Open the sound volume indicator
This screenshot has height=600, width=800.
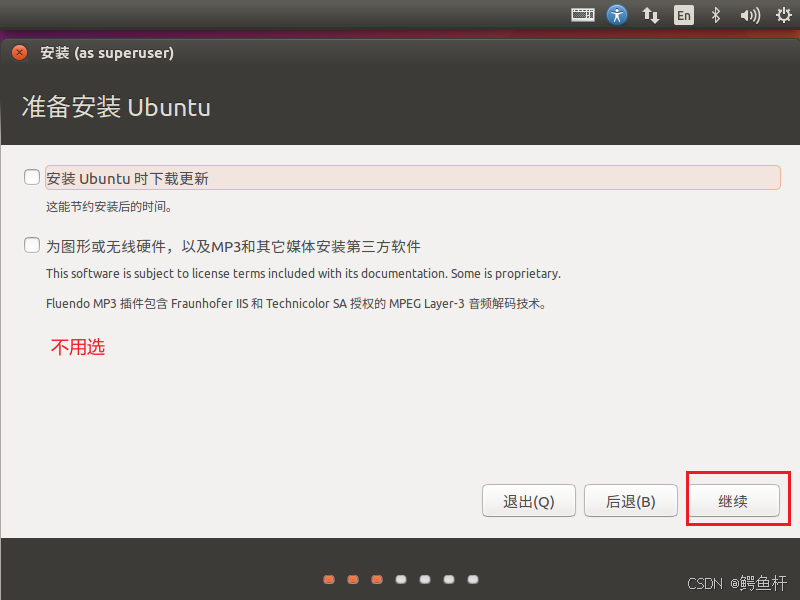pyautogui.click(x=750, y=15)
